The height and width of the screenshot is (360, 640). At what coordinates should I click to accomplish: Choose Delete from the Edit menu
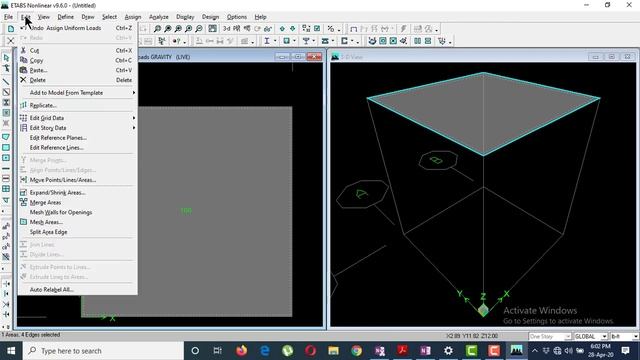pyautogui.click(x=78, y=80)
